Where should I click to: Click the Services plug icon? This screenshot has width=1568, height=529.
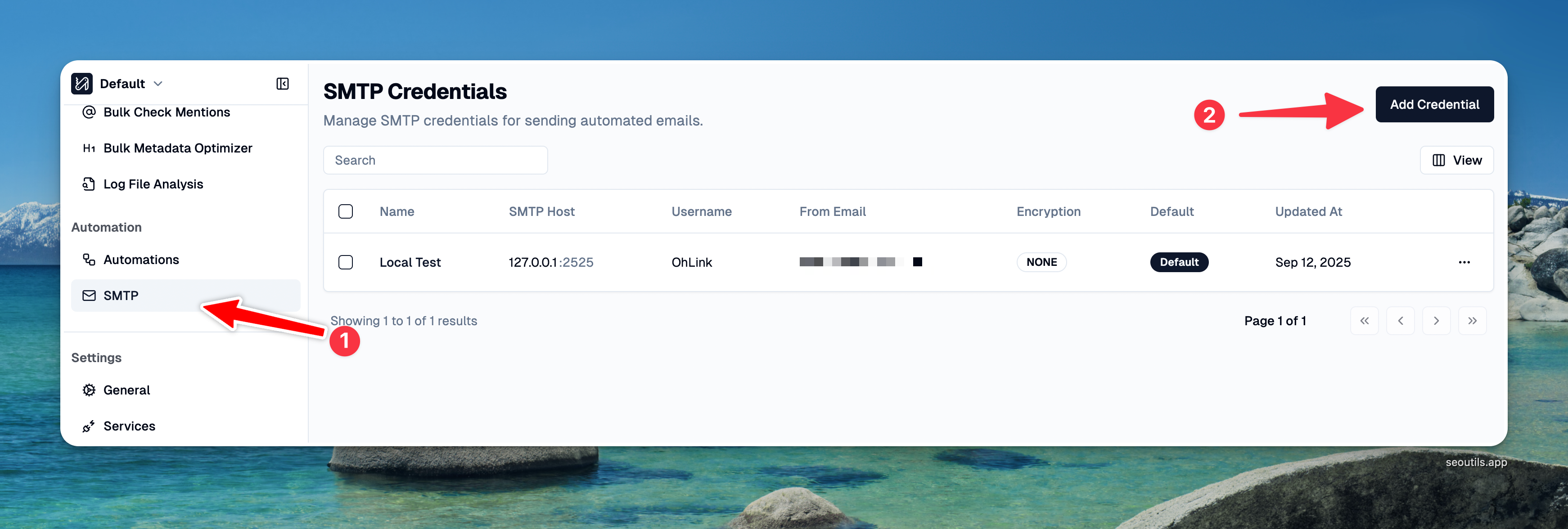click(89, 426)
